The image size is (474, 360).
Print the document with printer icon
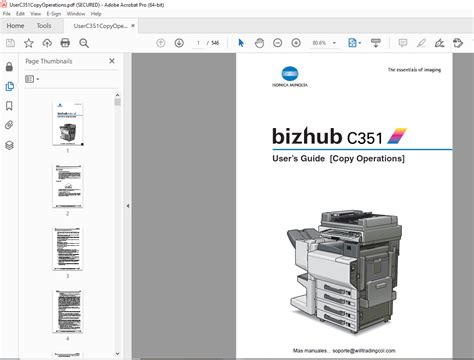tap(65, 43)
